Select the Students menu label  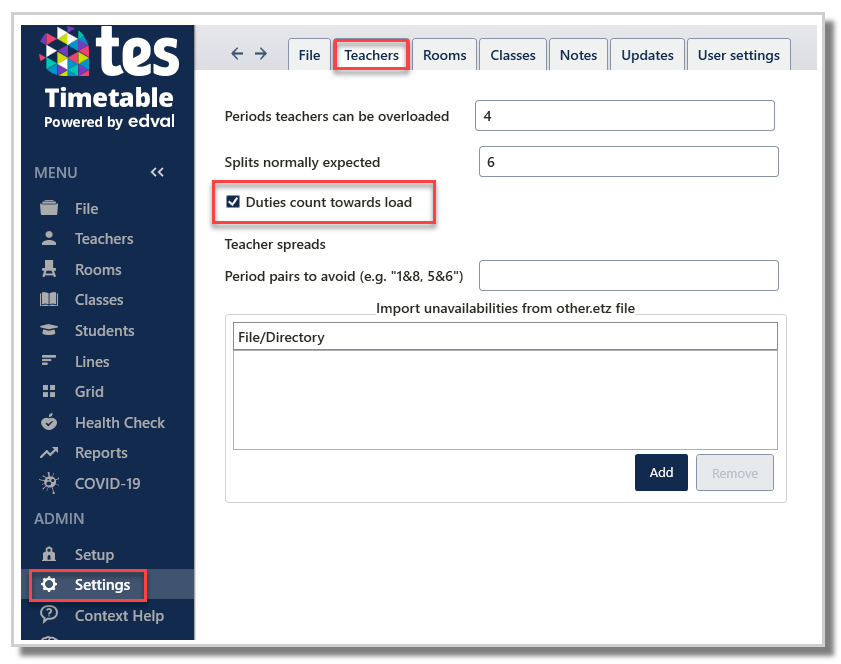pyautogui.click(x=105, y=330)
